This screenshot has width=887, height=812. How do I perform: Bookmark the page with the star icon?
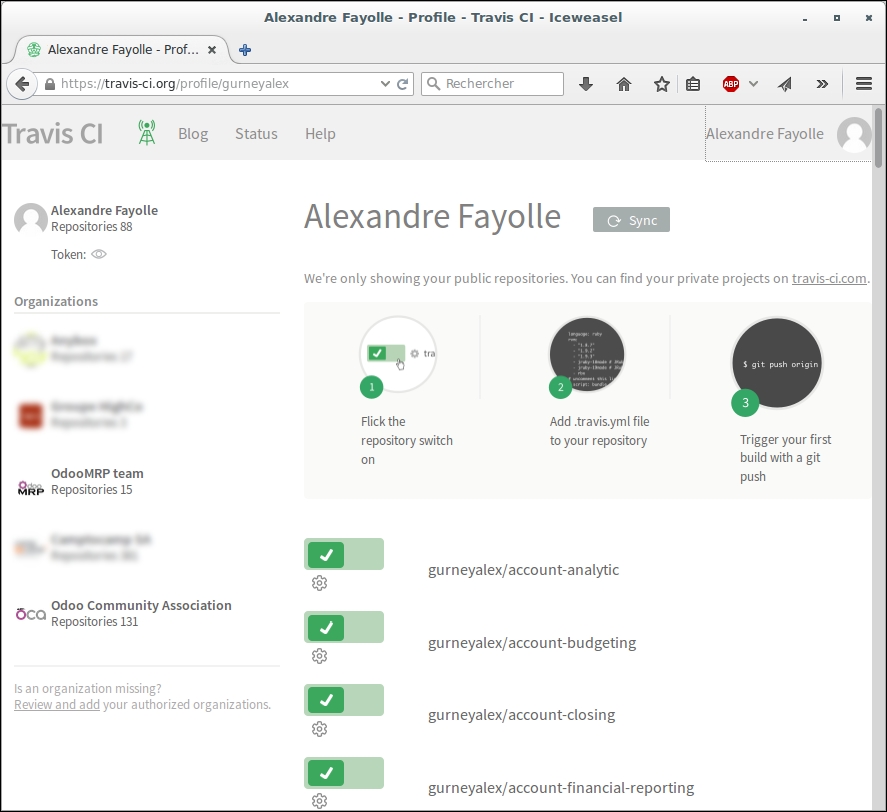coord(660,84)
